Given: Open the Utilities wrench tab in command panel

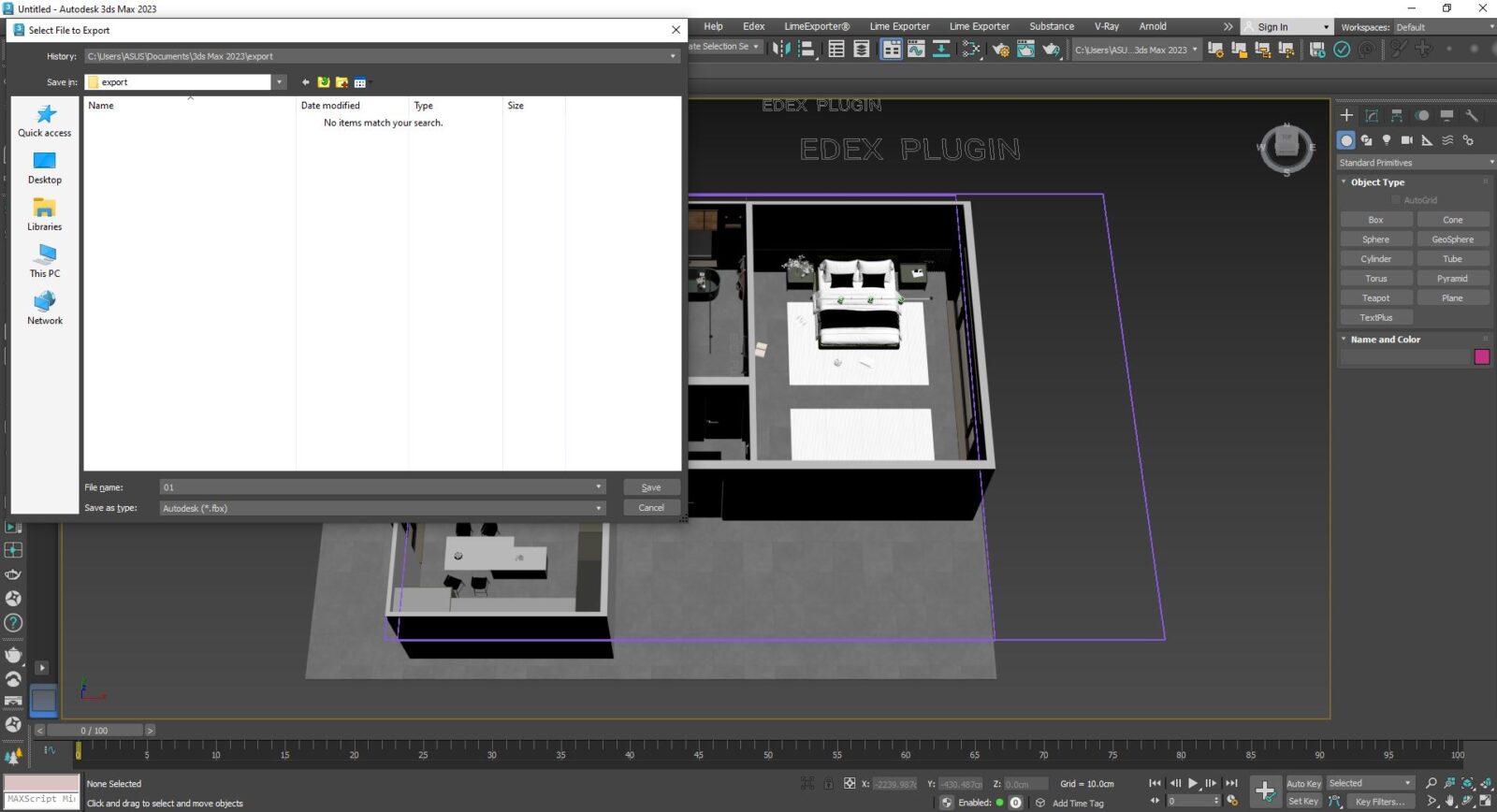Looking at the screenshot, I should click(x=1472, y=115).
